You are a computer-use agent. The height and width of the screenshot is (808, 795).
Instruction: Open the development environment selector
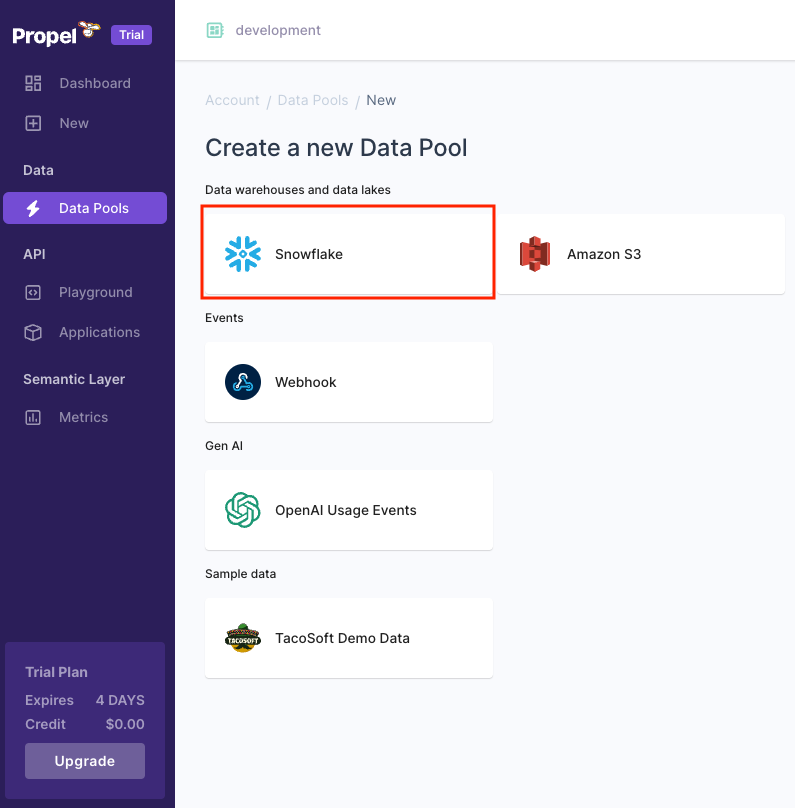click(x=263, y=30)
